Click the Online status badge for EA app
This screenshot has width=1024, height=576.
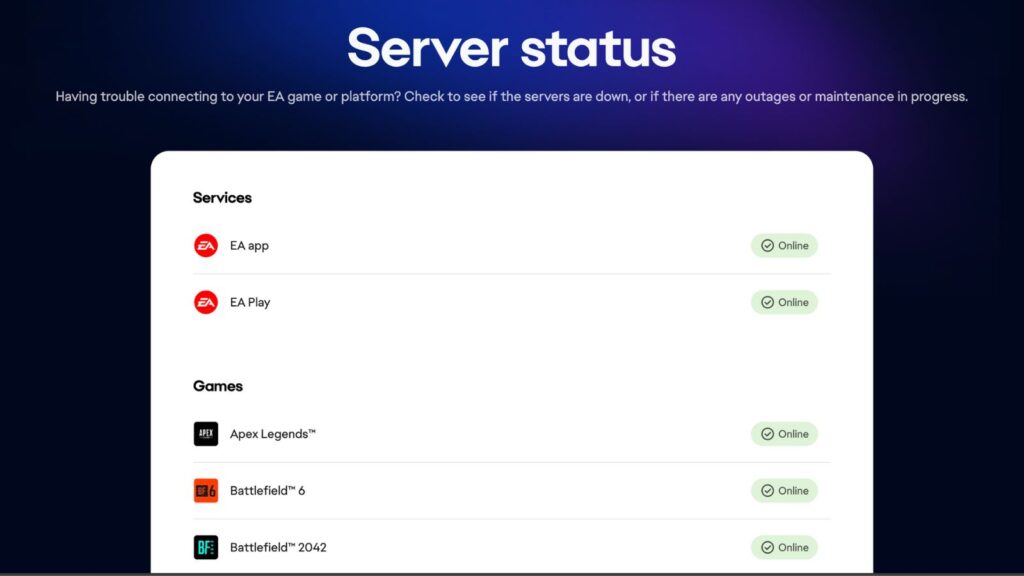(785, 245)
